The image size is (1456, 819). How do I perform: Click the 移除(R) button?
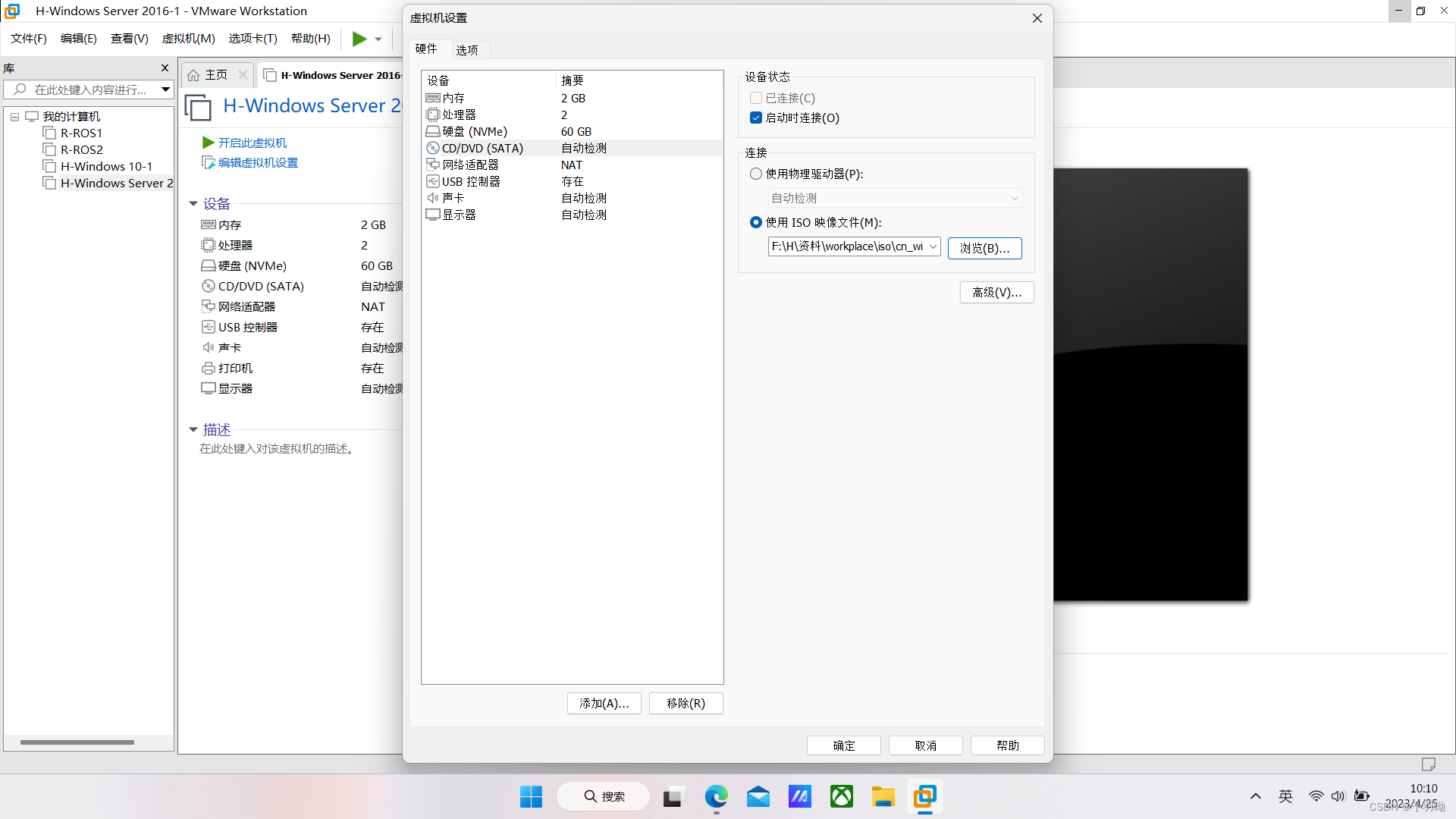click(686, 703)
